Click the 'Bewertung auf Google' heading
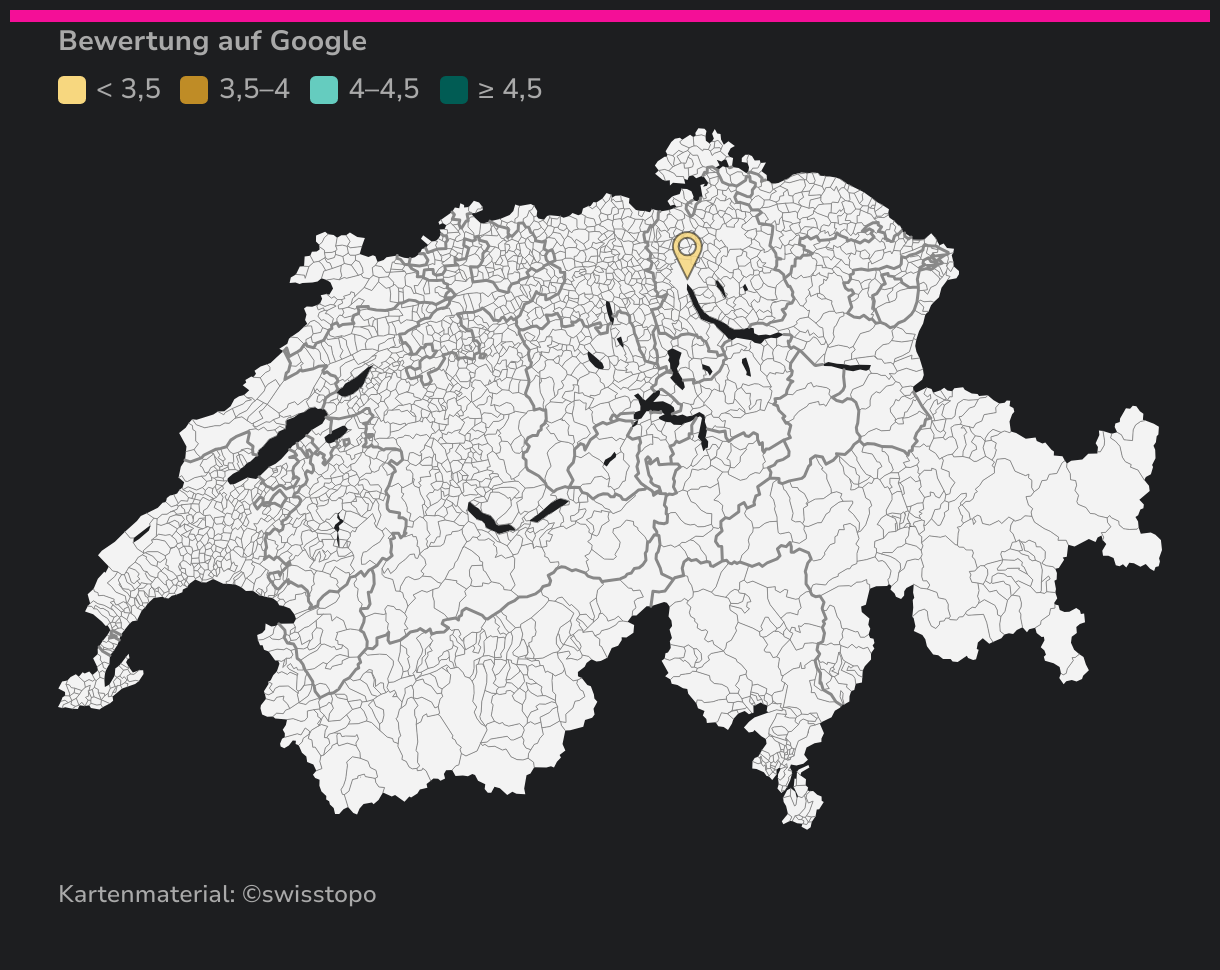 212,41
